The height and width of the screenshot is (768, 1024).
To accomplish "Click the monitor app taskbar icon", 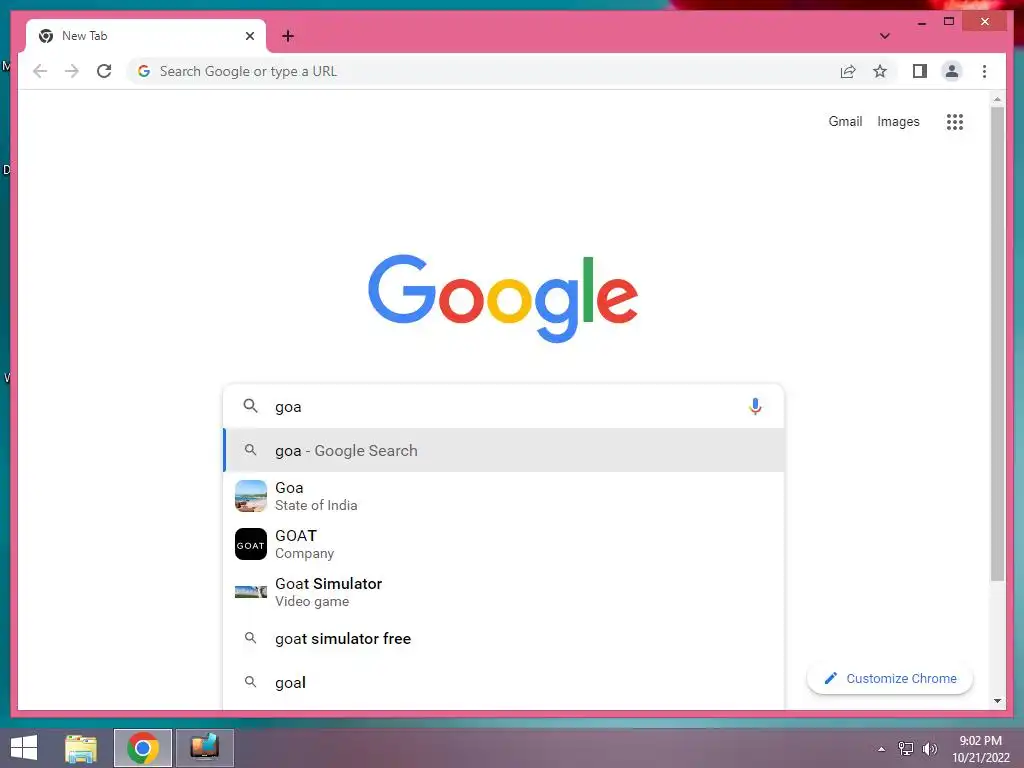I will coord(204,748).
